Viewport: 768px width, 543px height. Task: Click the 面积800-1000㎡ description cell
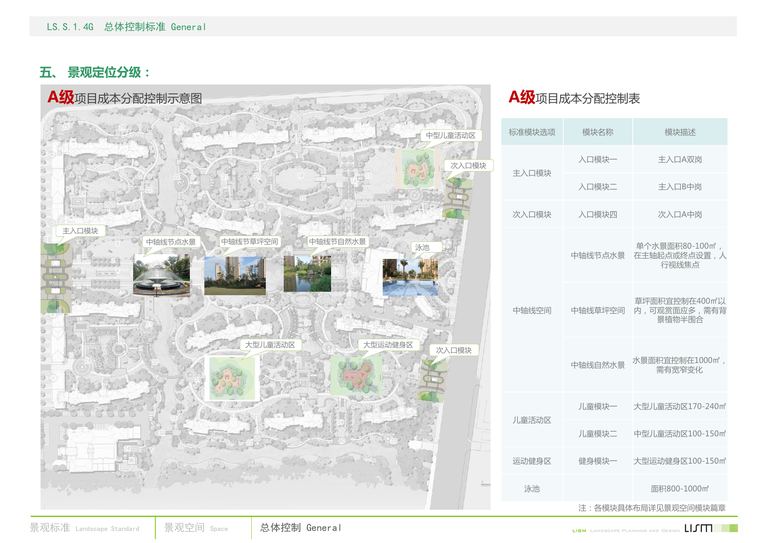680,488
